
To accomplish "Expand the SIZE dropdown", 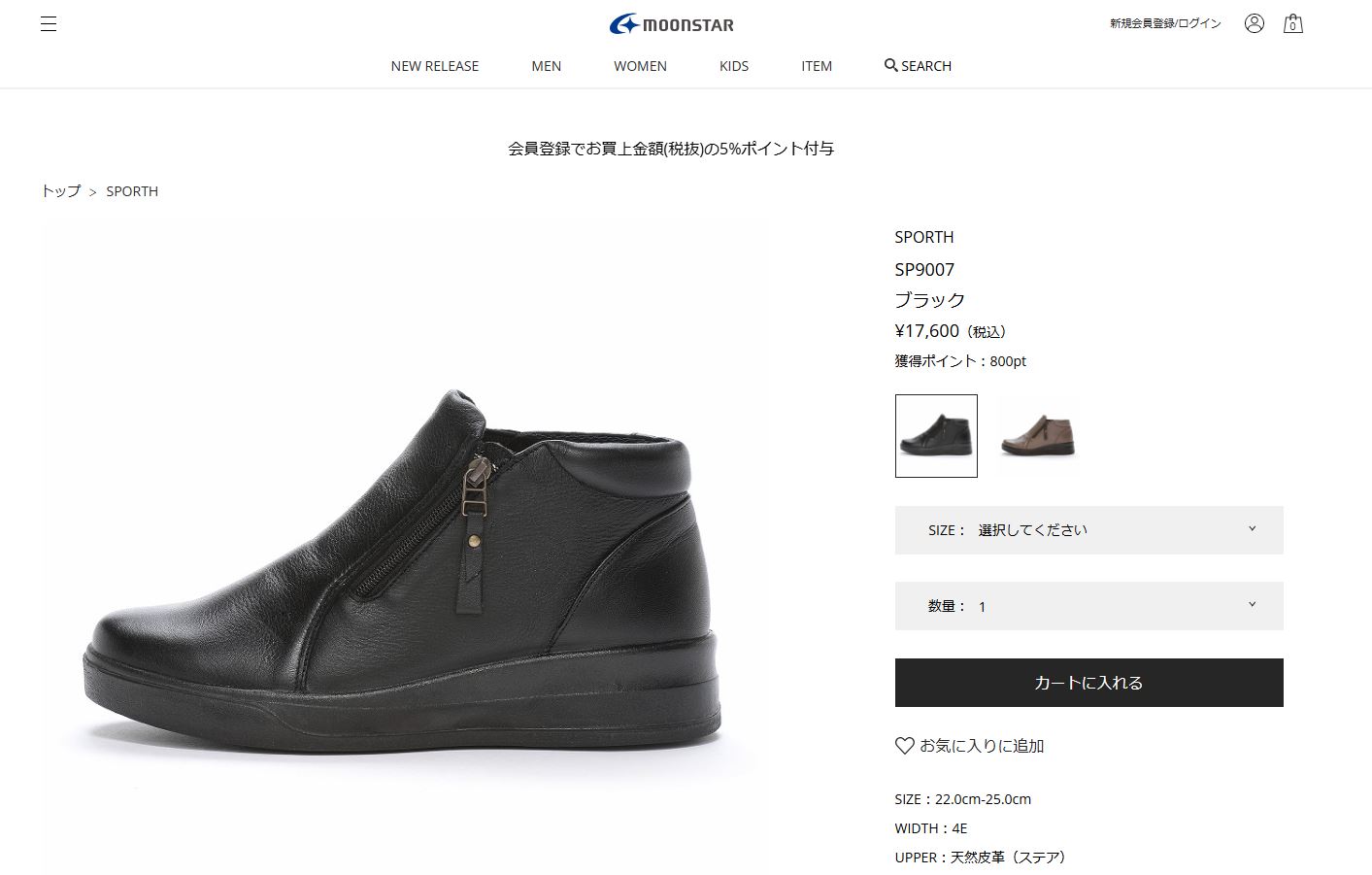I will pos(1088,530).
